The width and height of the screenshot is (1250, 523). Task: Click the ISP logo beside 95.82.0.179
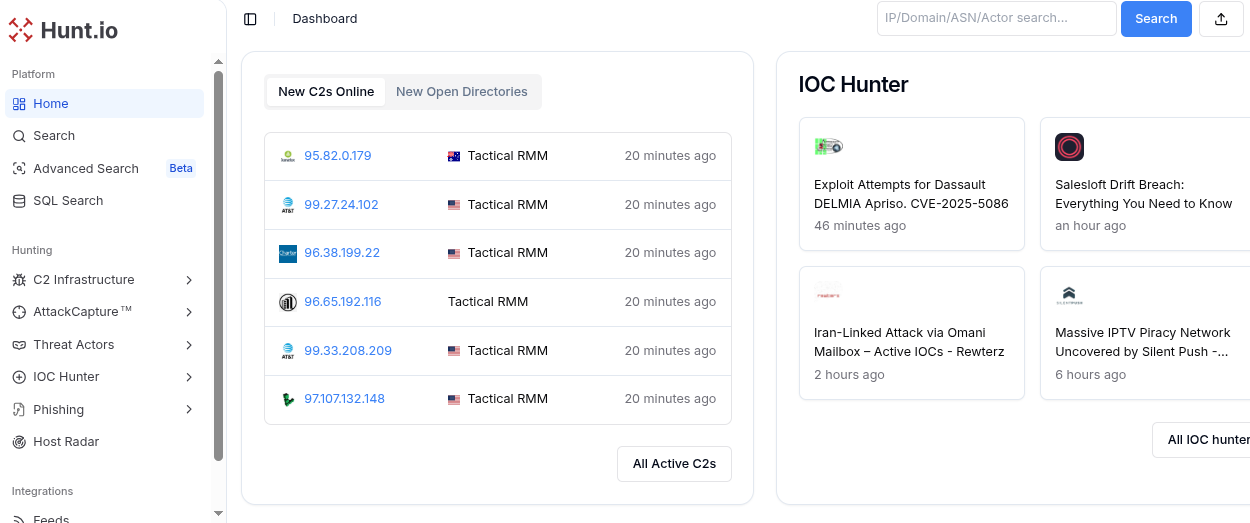point(288,156)
